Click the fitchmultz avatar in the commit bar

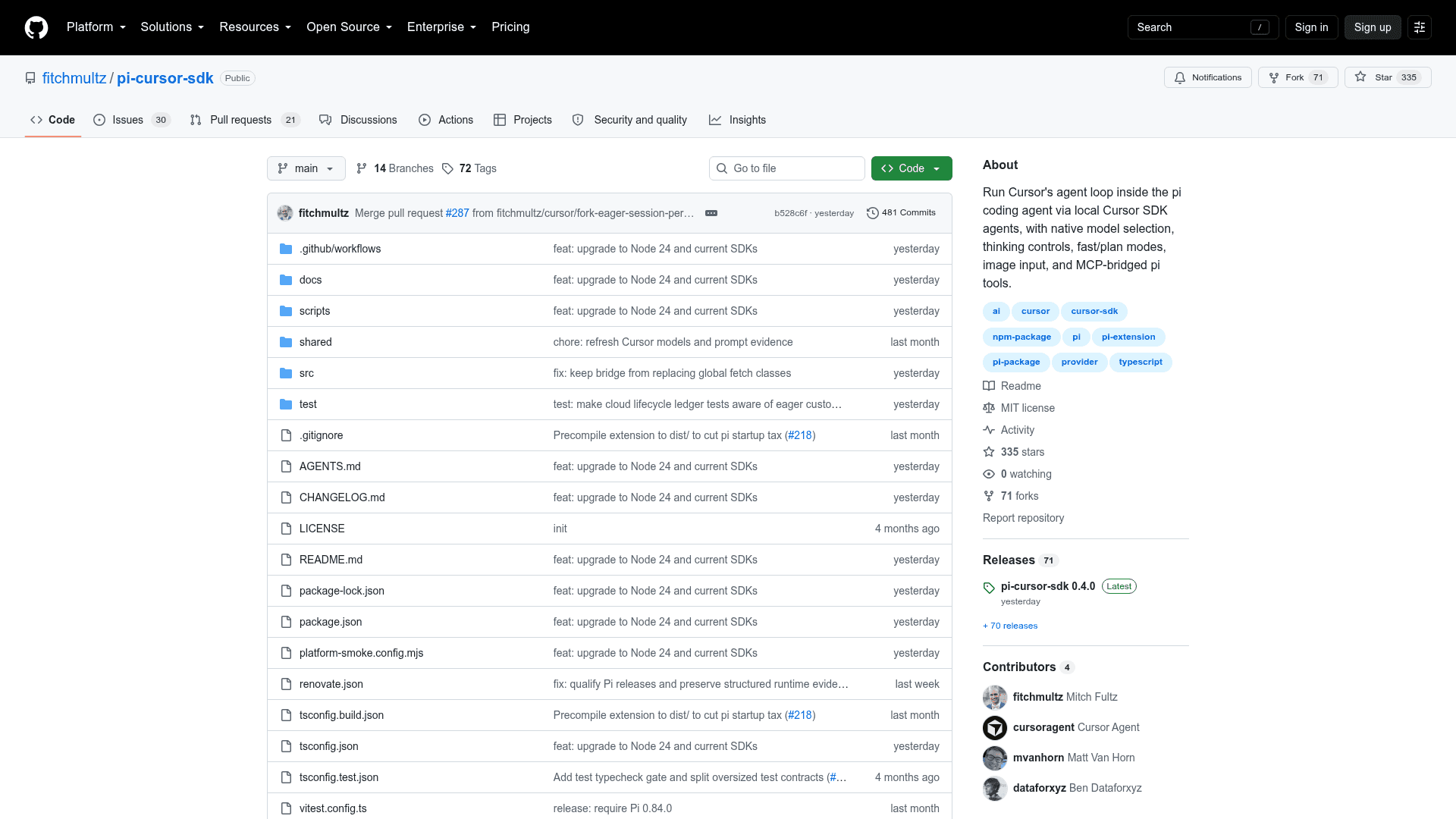click(x=285, y=213)
